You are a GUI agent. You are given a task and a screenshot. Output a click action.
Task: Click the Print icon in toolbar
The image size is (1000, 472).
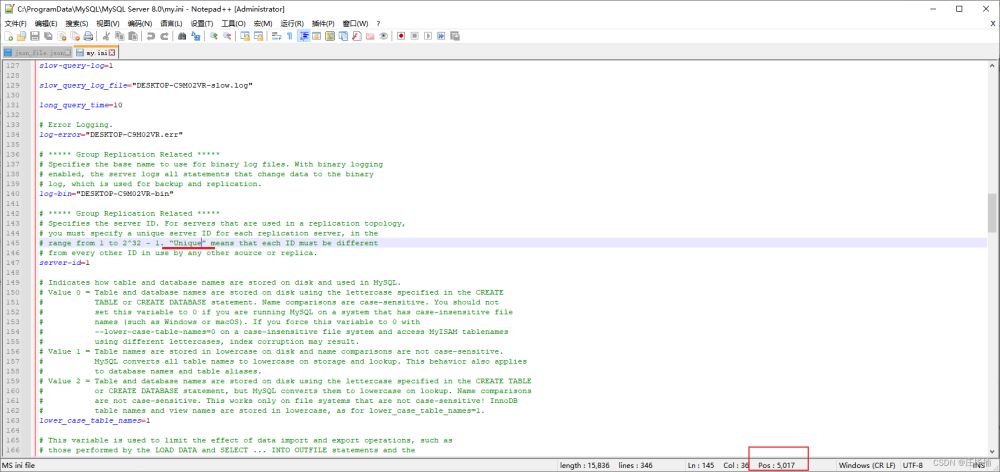coord(90,36)
